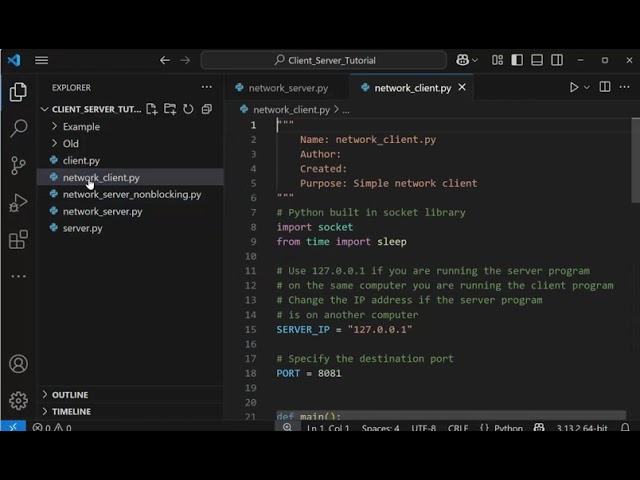Click the hamburger application menu
The height and width of the screenshot is (480, 640).
tap(42, 60)
